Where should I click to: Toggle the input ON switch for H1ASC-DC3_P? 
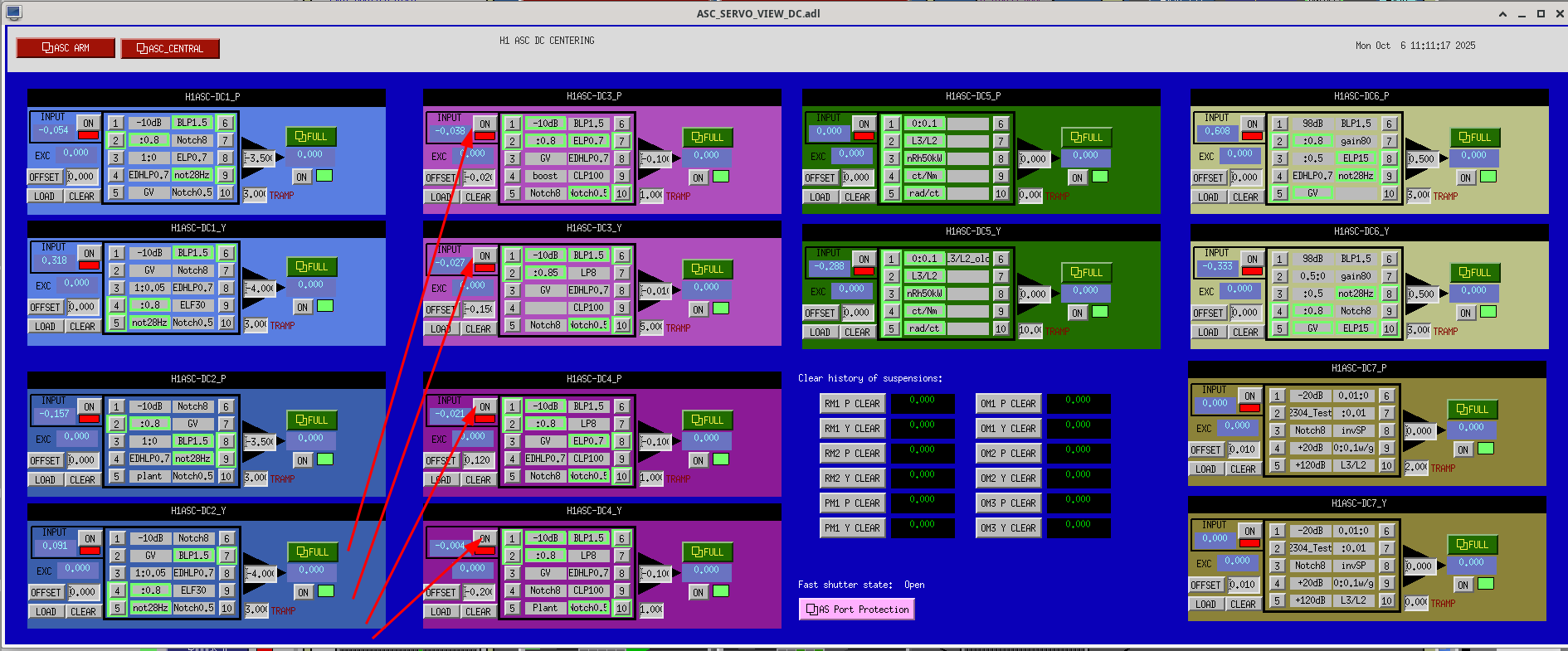tap(485, 124)
